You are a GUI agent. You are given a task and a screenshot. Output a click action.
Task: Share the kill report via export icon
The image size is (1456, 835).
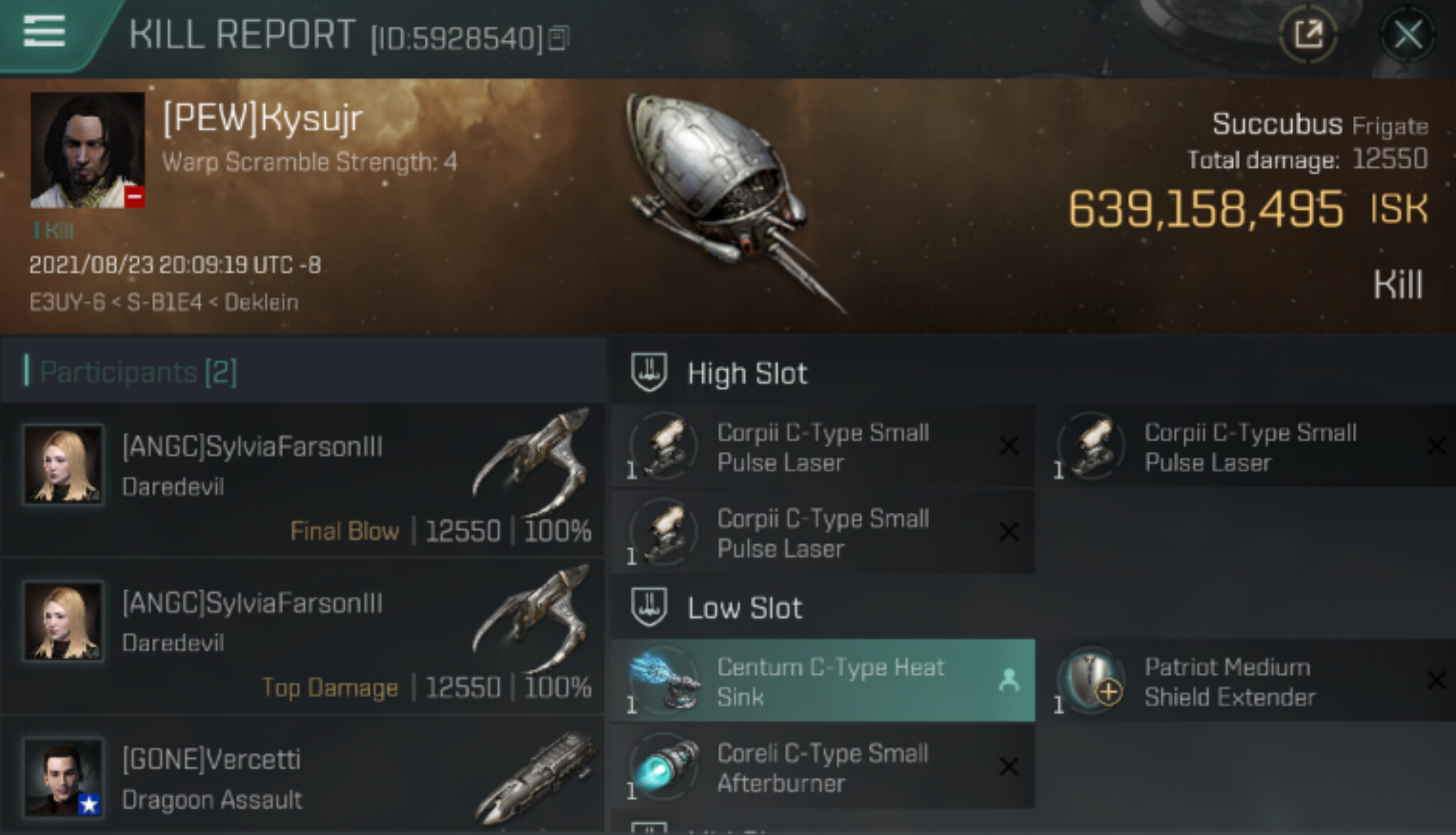tap(1307, 33)
